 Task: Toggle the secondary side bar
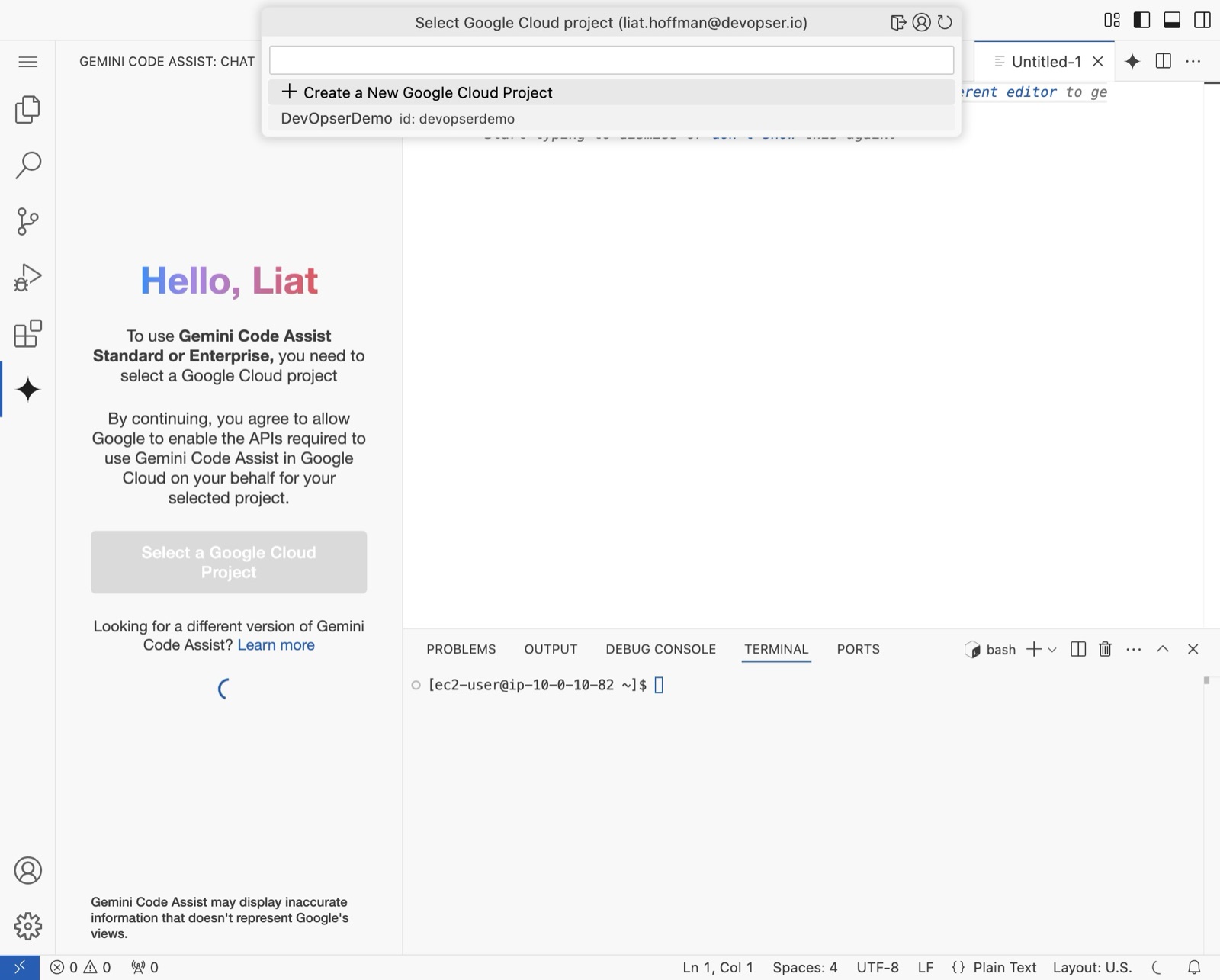pyautogui.click(x=1202, y=21)
